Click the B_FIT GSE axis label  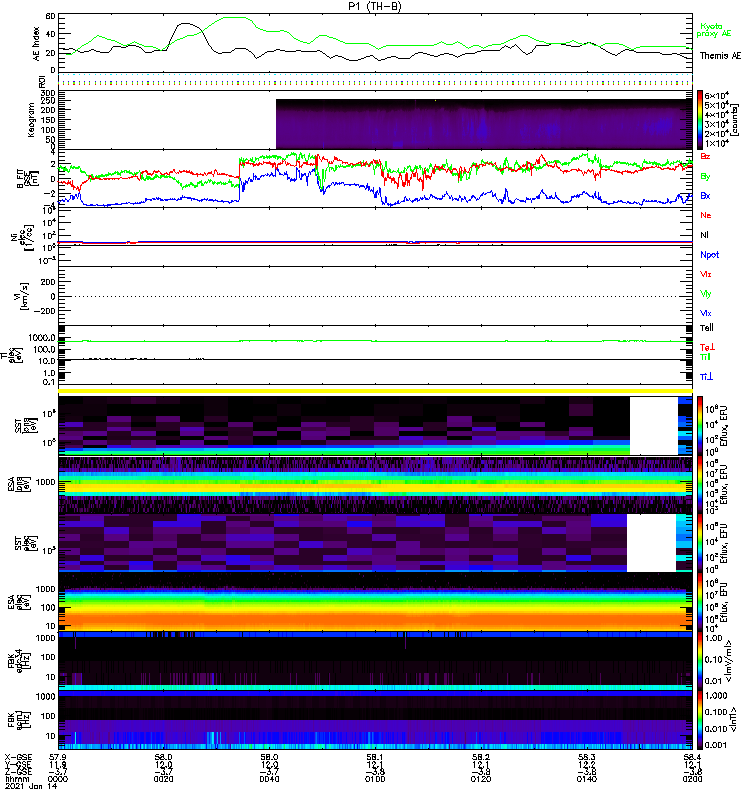click(26, 179)
